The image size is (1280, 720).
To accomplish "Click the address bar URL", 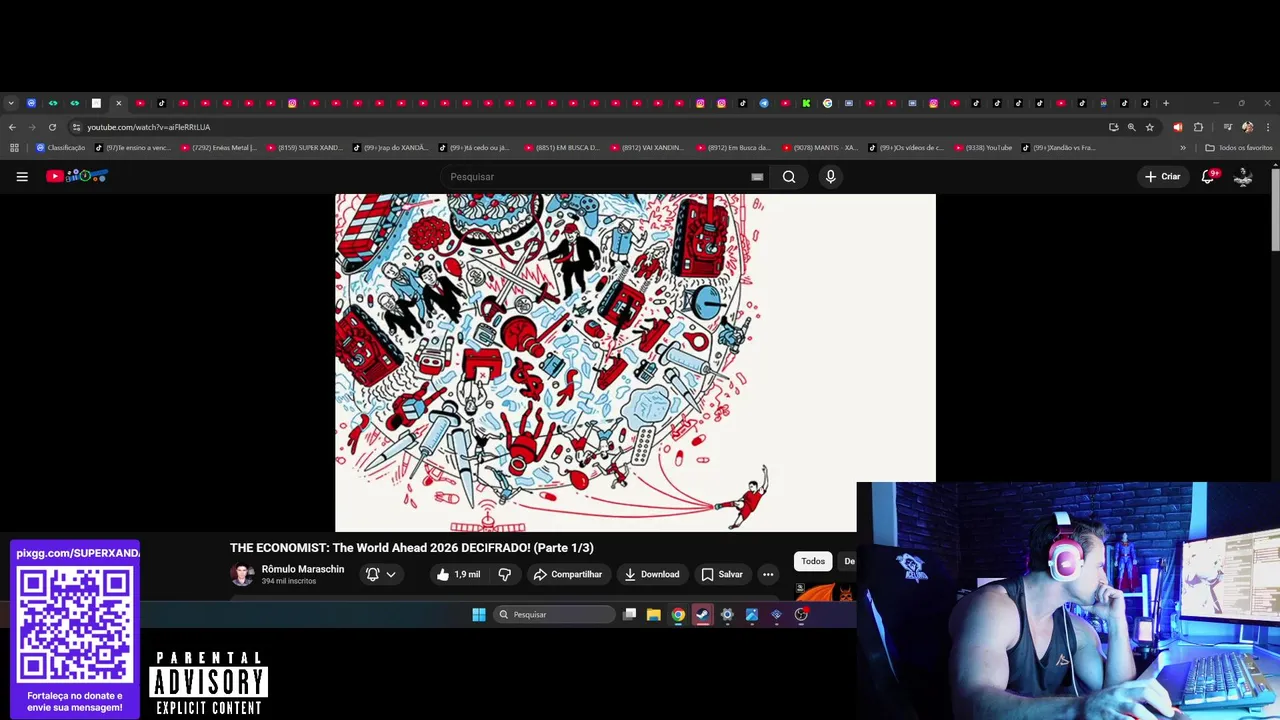I will coord(148,127).
